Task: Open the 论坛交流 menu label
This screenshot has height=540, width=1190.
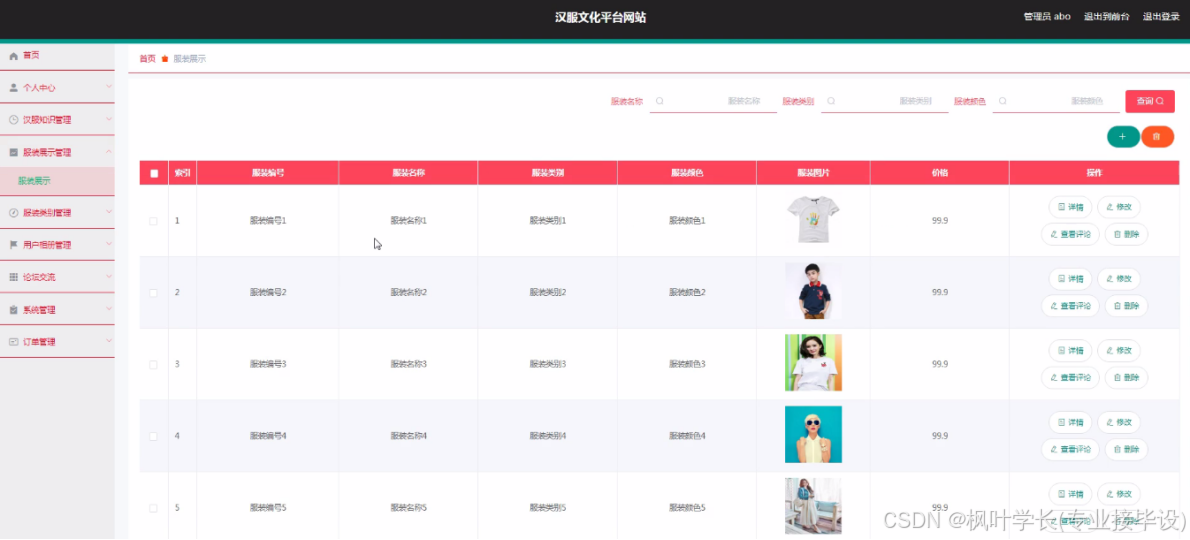Action: (x=39, y=278)
